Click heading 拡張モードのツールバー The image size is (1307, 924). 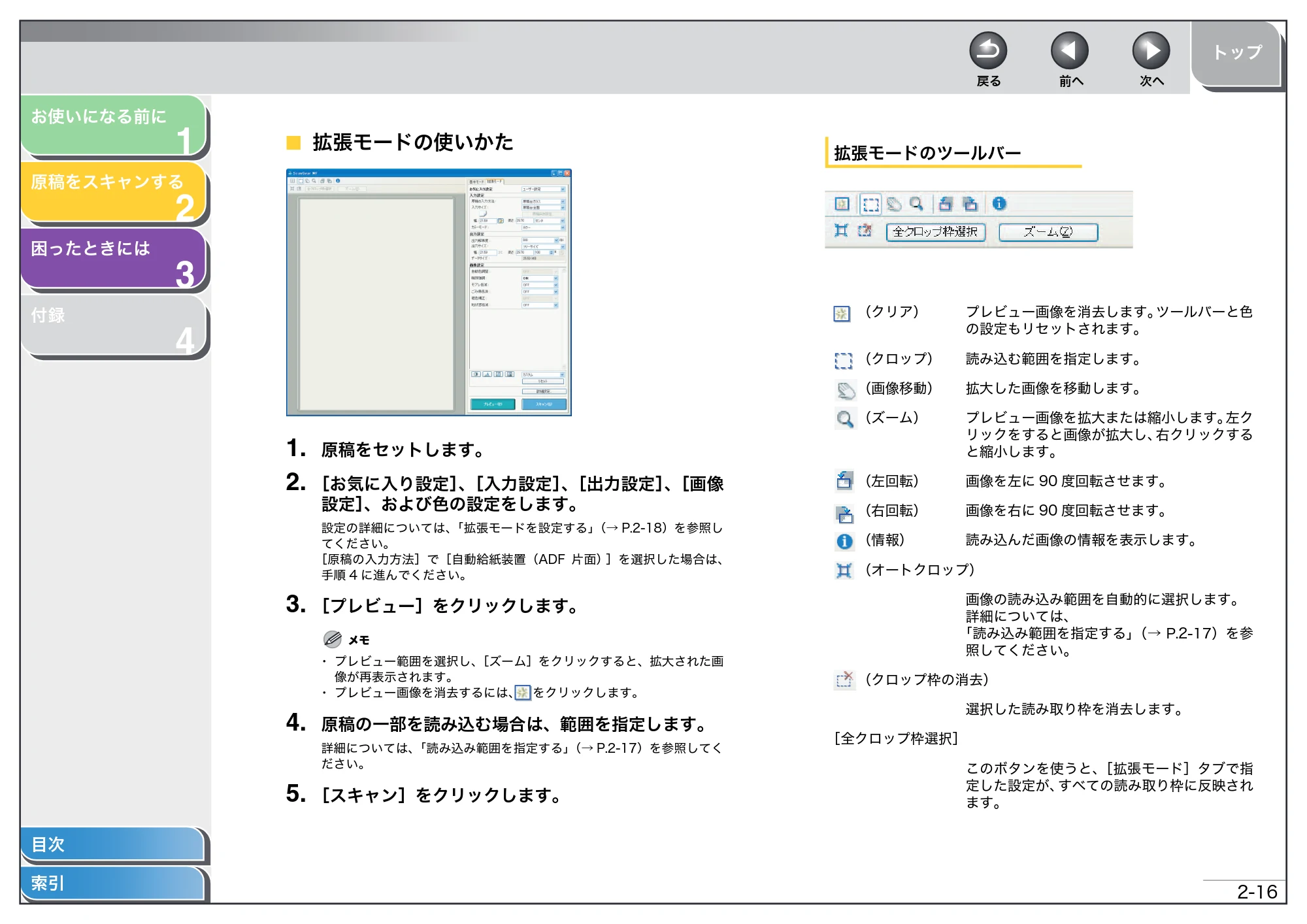tap(927, 154)
